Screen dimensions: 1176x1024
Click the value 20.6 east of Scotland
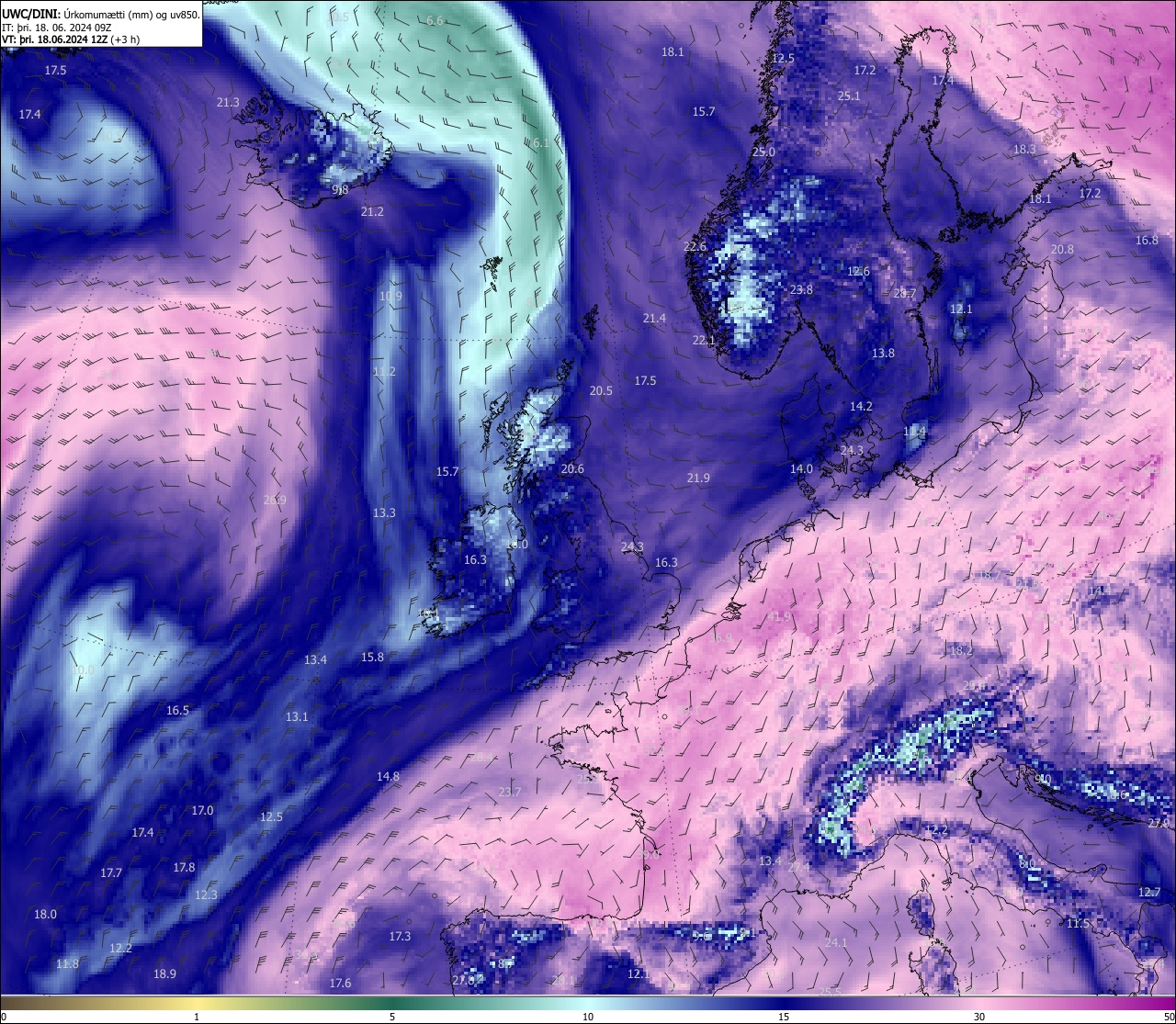coord(572,468)
